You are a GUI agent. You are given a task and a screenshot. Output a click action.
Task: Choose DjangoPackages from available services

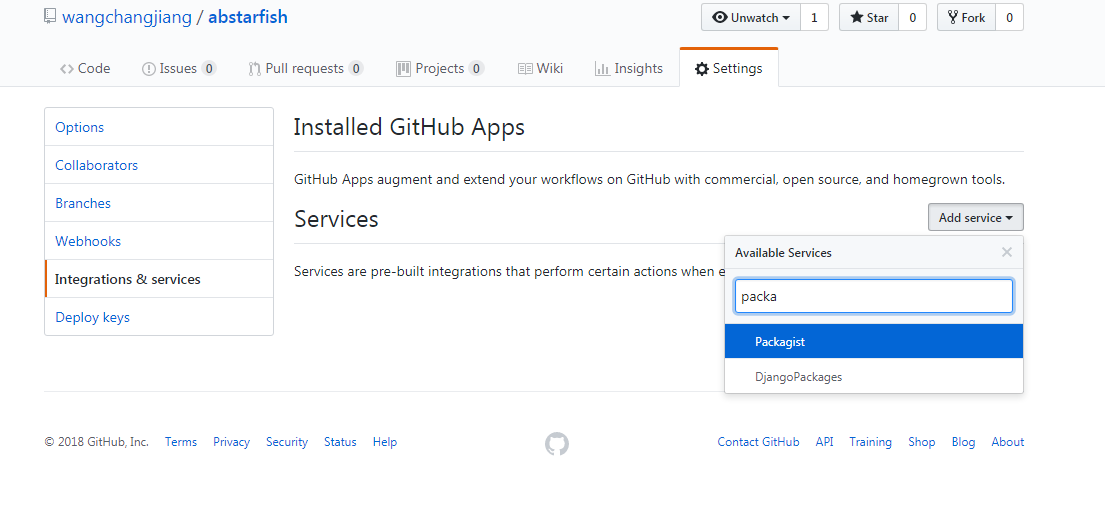tap(874, 377)
